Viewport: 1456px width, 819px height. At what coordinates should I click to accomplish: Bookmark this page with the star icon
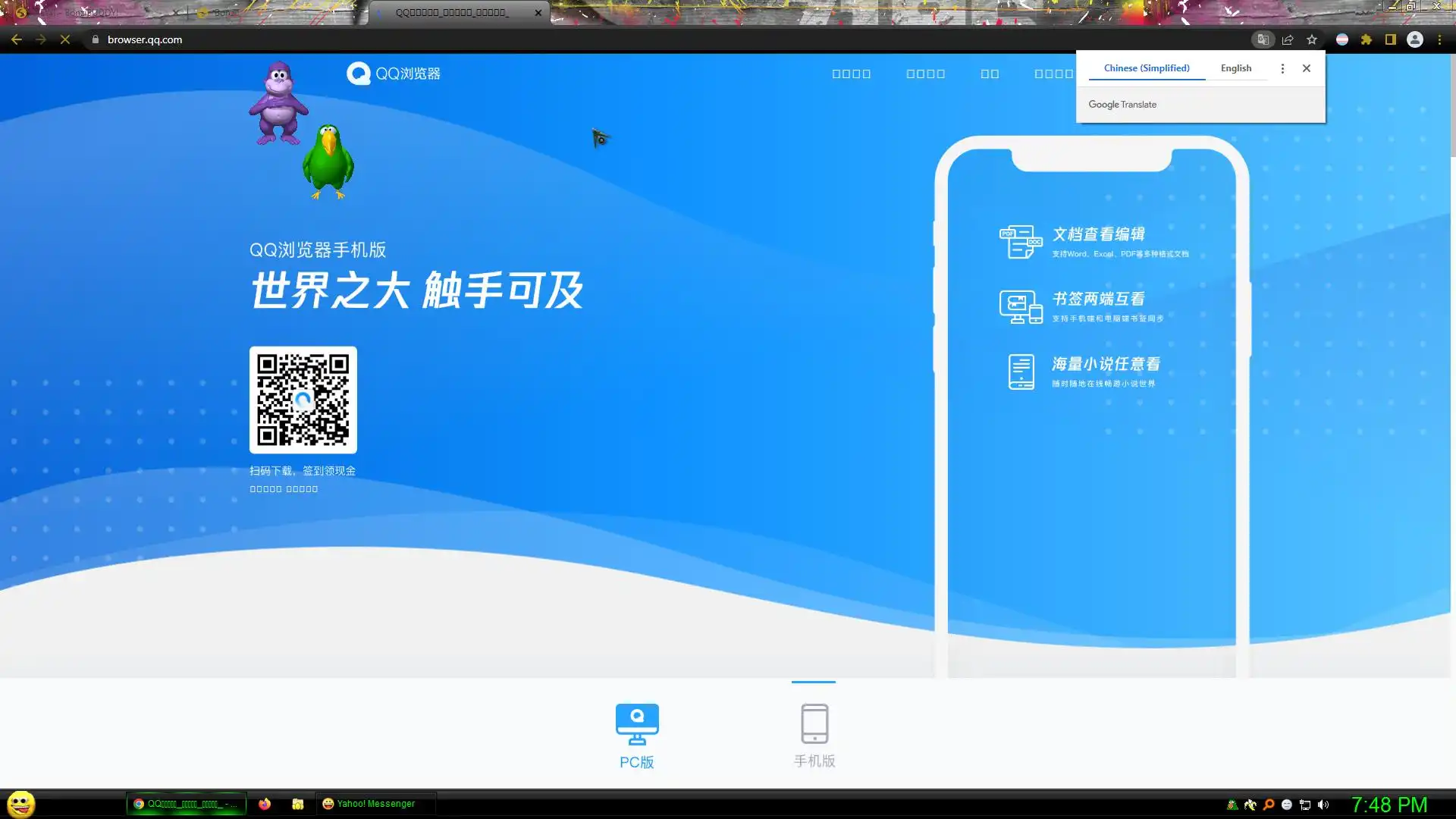pos(1312,39)
